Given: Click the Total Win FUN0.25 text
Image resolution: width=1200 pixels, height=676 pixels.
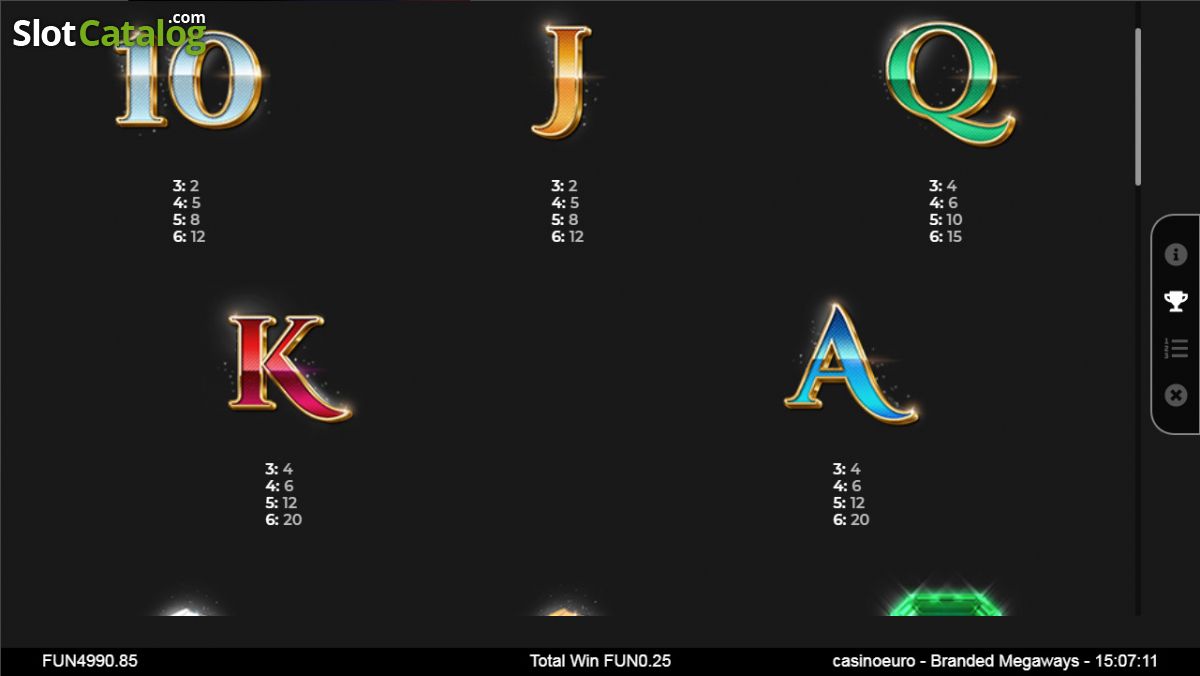Looking at the screenshot, I should pos(600,661).
